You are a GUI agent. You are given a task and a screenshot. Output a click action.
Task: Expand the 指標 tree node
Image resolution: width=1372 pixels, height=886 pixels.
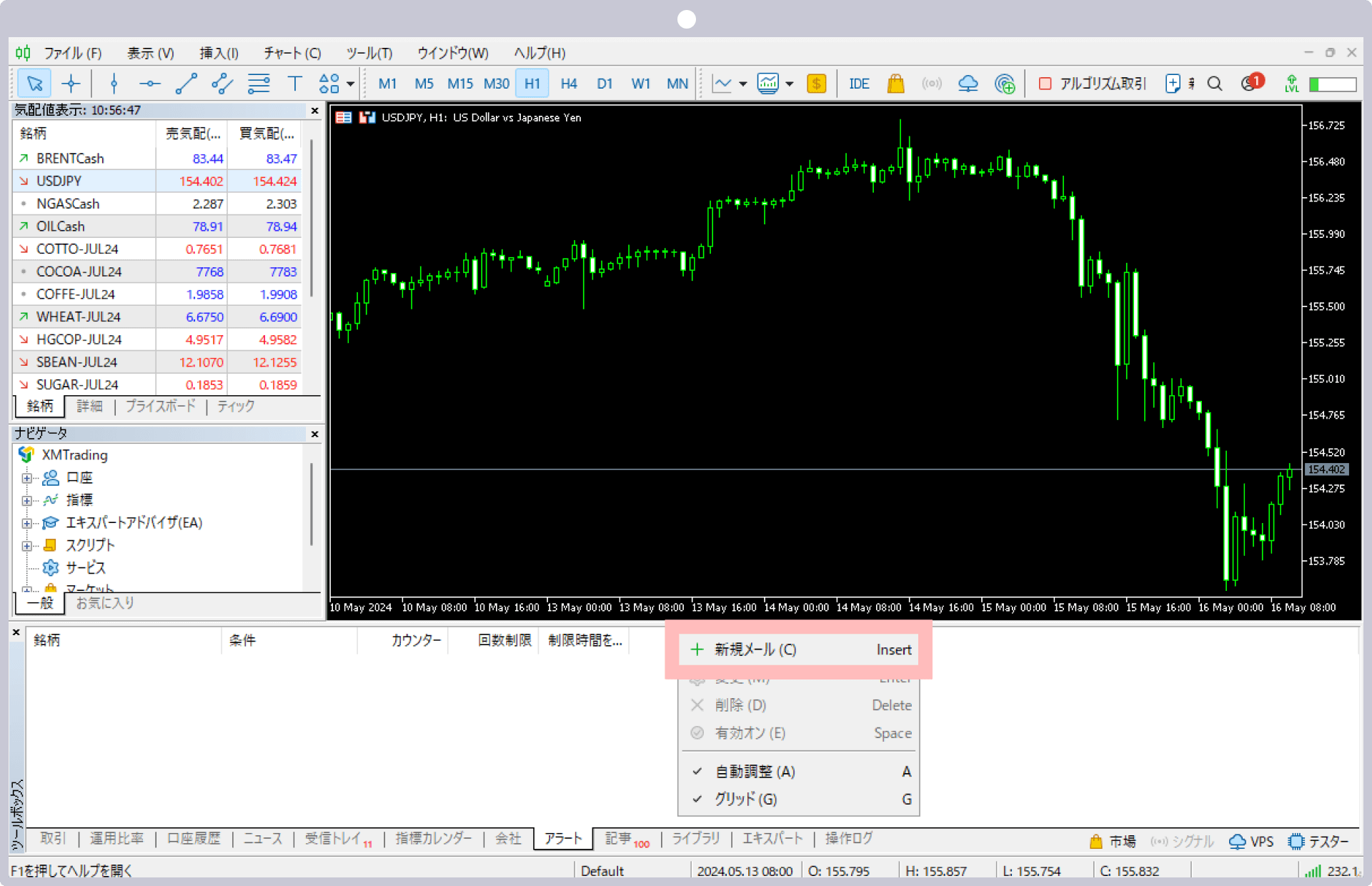pos(26,500)
